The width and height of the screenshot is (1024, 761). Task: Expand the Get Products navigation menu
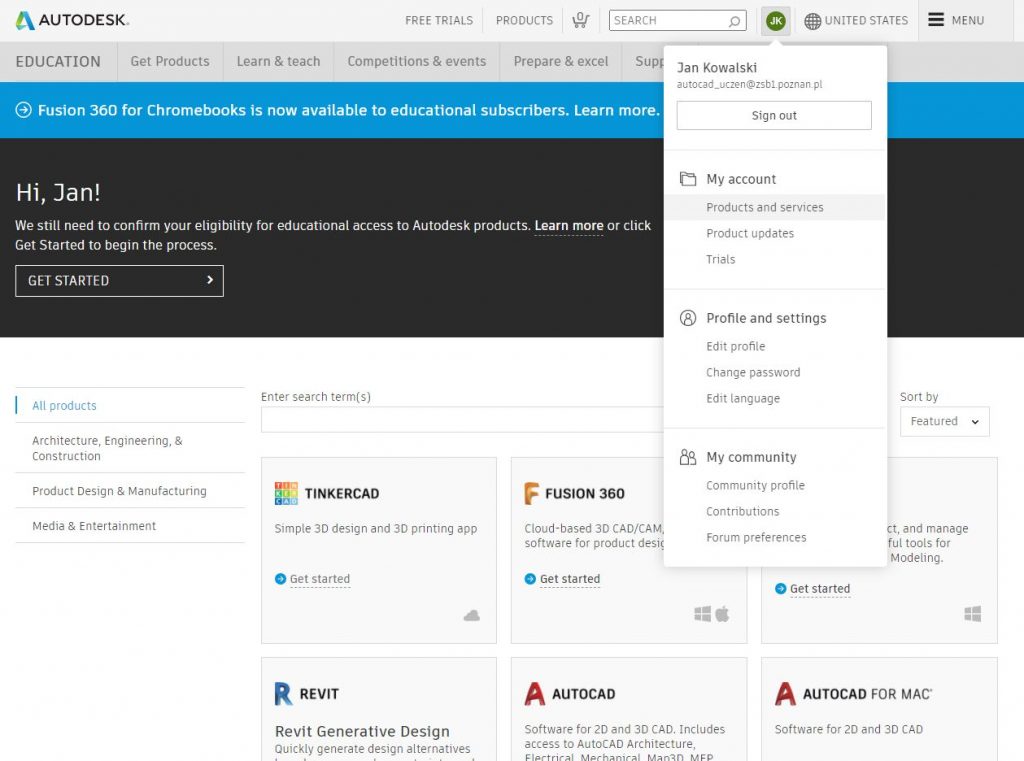point(170,61)
